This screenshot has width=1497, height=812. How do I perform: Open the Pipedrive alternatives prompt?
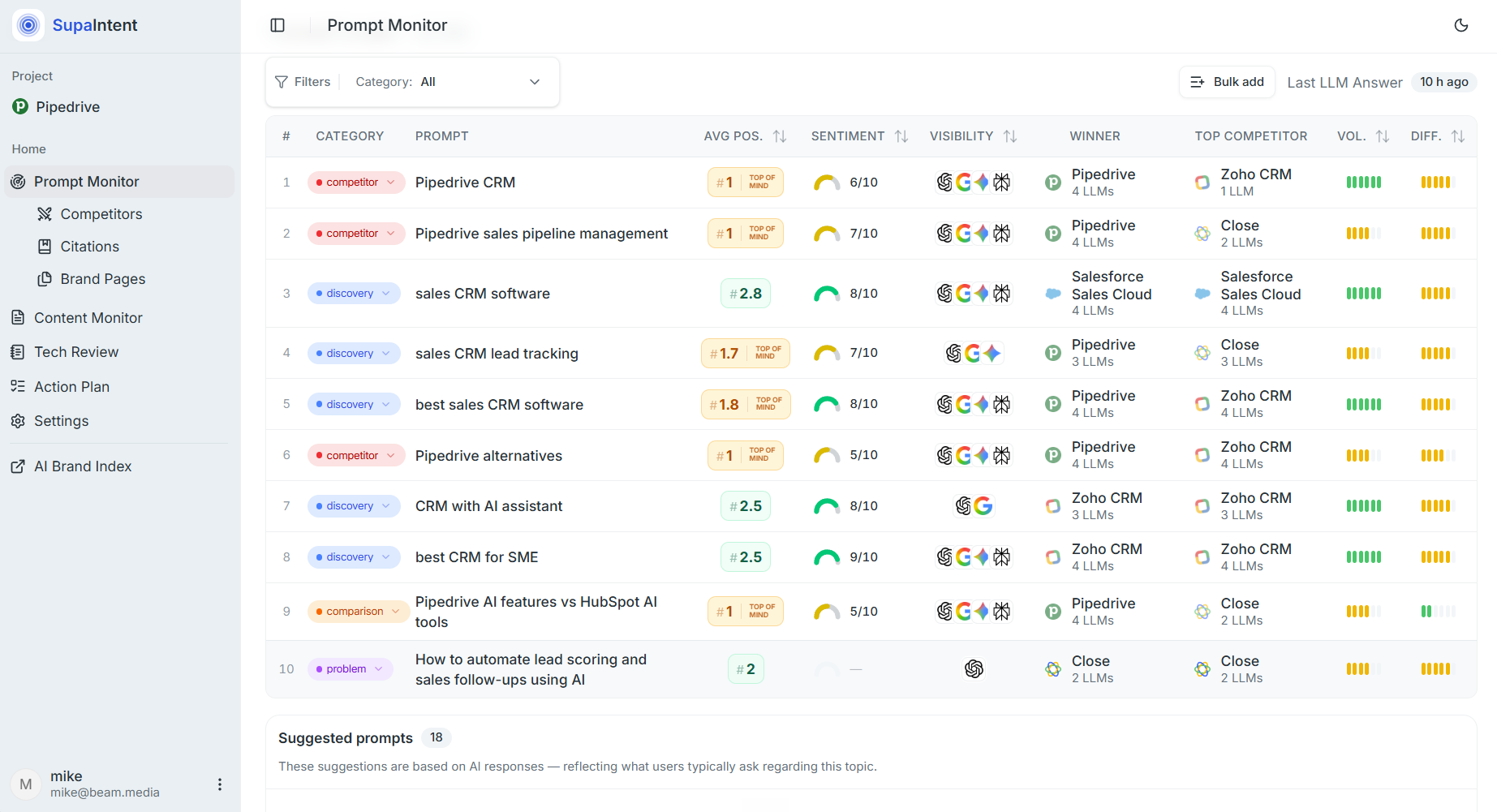coord(488,456)
